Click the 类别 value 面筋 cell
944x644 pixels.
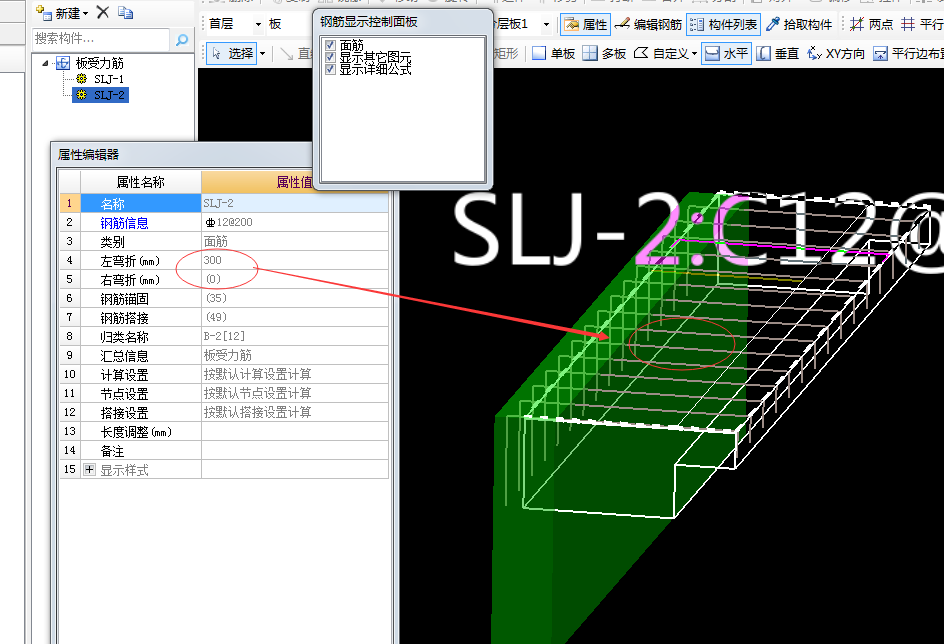(x=295, y=241)
